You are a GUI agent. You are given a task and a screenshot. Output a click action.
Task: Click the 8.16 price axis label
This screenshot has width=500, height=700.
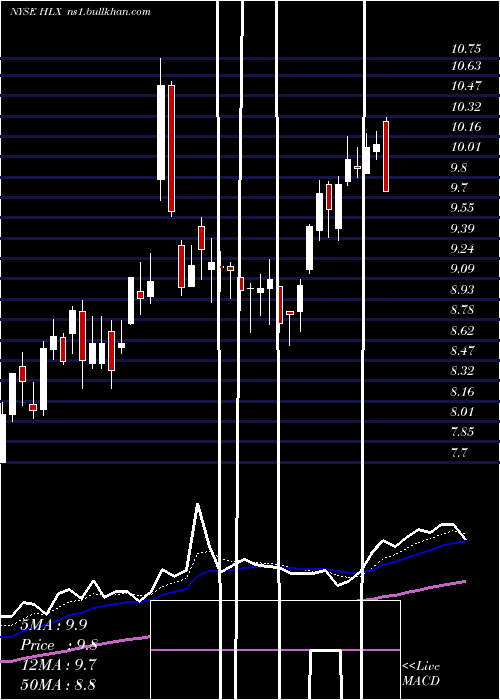click(x=462, y=392)
